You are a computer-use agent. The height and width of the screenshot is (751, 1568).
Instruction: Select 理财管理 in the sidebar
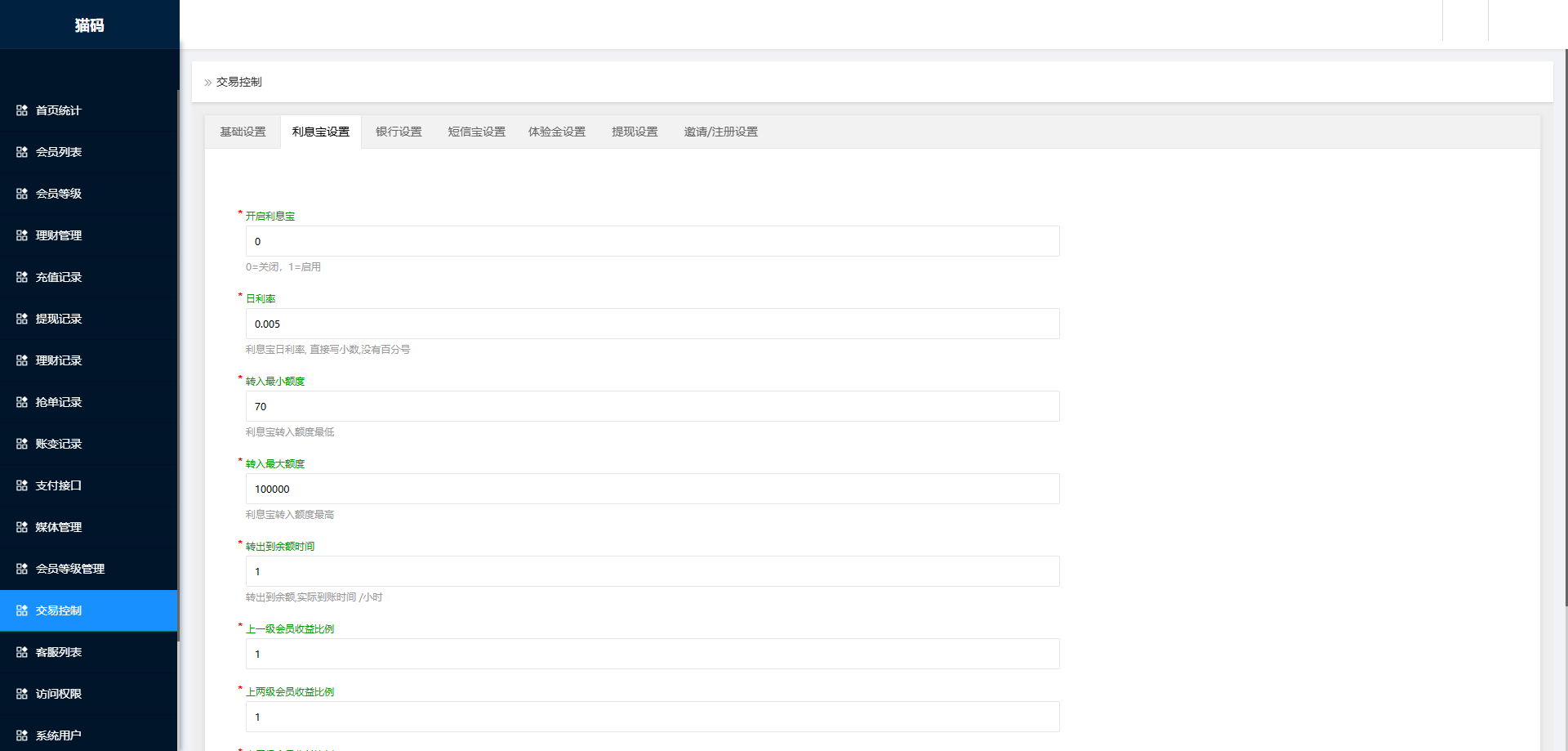(57, 235)
